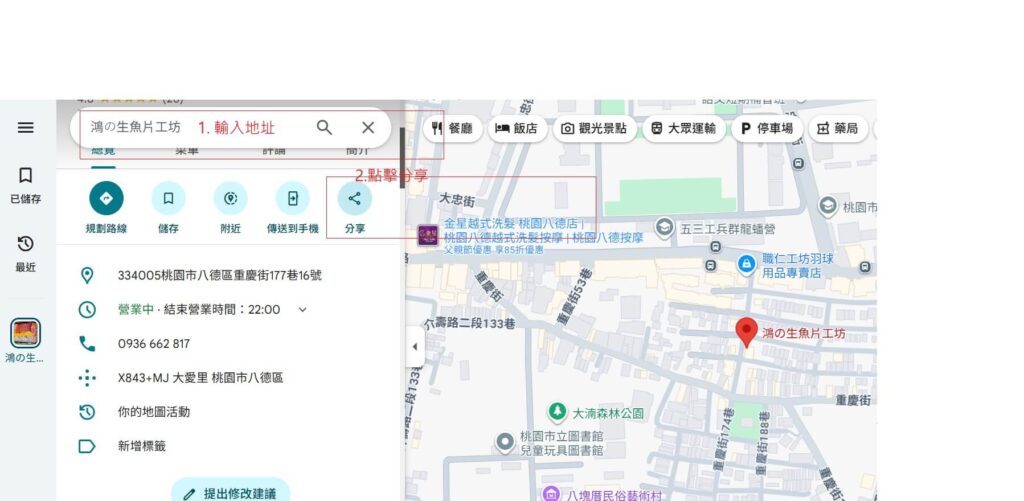
Task: Copy the address 334005桃園市八德區重慶街177巷16號
Action: pos(219,275)
